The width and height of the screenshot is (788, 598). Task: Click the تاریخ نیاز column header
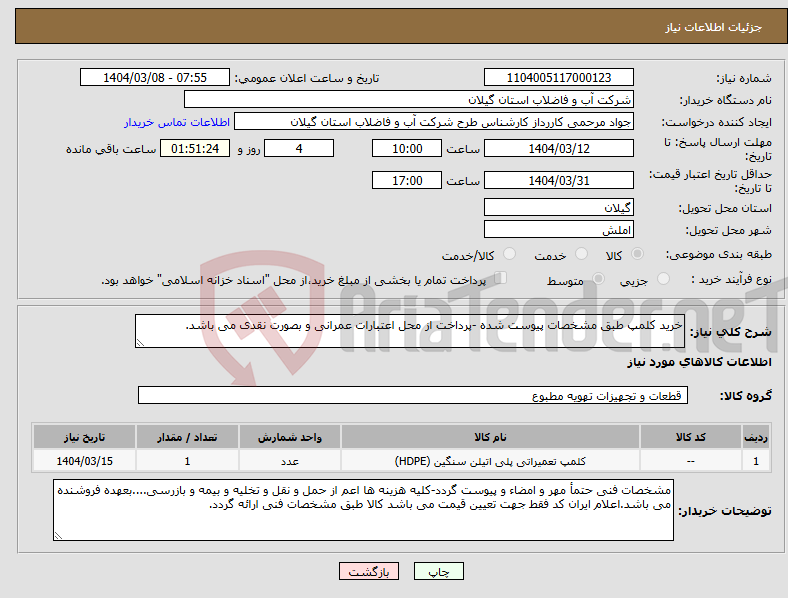[x=84, y=437]
